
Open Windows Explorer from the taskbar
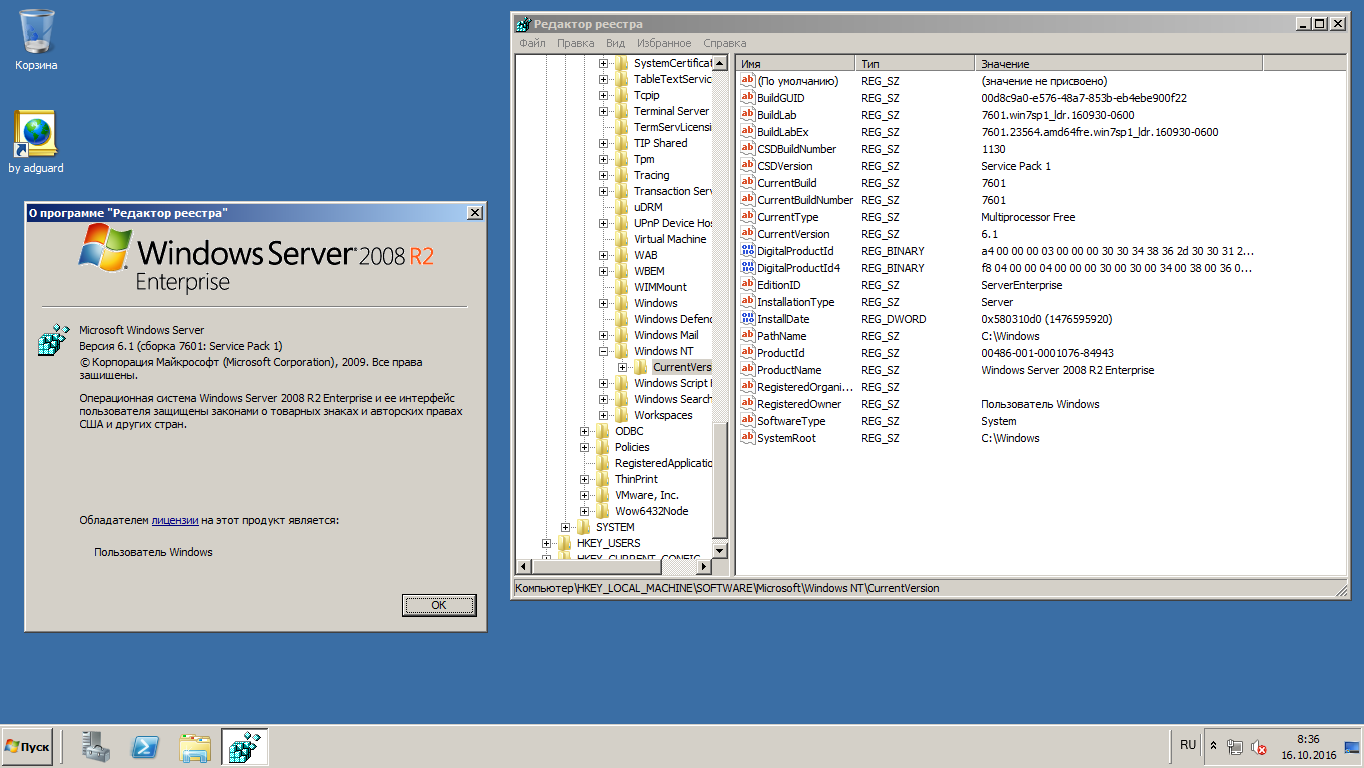pyautogui.click(x=196, y=747)
